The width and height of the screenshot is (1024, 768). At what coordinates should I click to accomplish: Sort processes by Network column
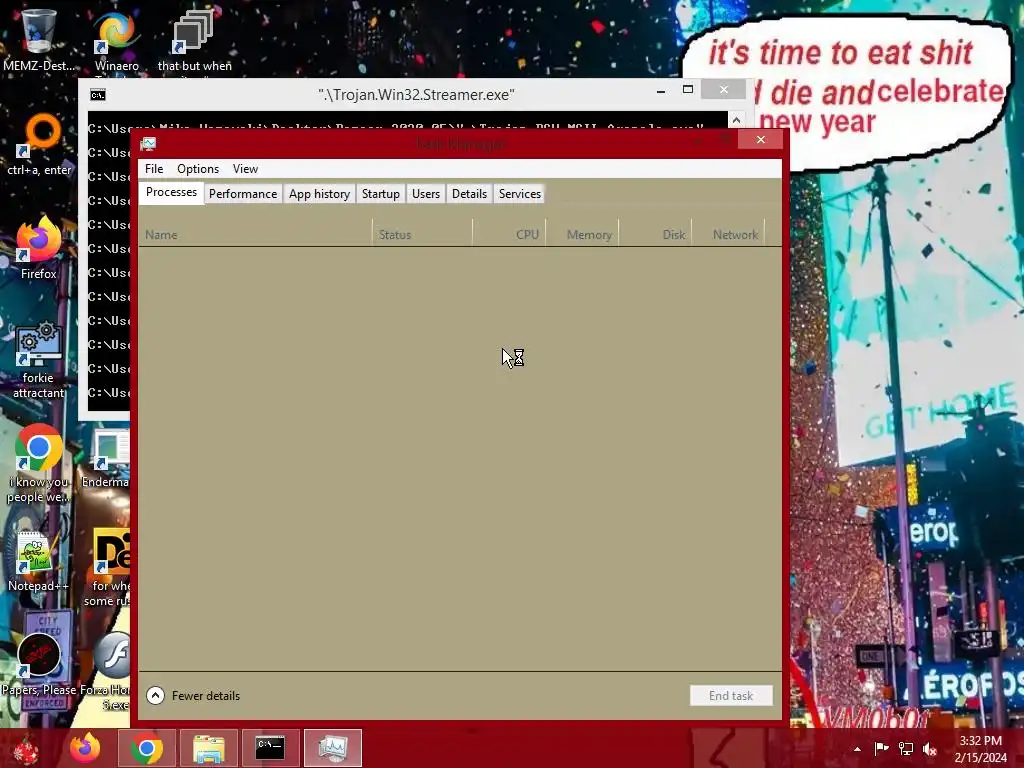tap(728, 234)
